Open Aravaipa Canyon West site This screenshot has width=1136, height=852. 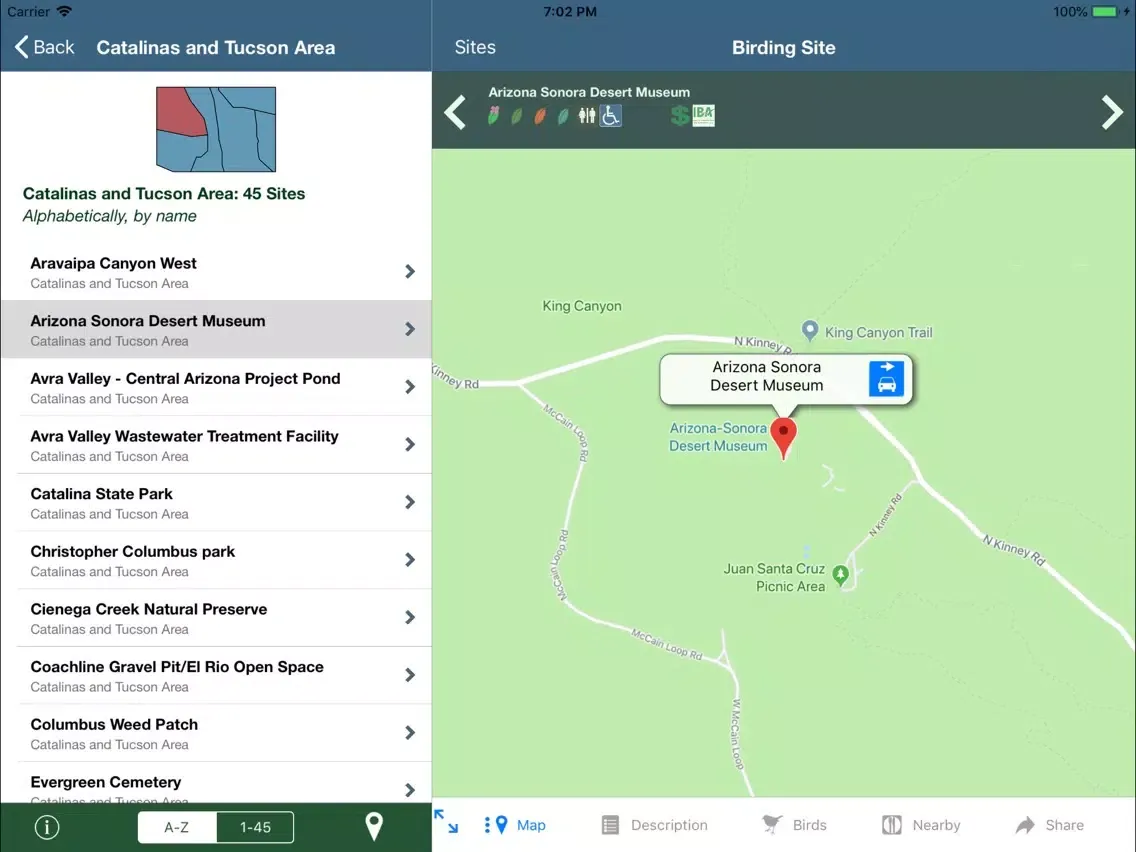coord(216,272)
